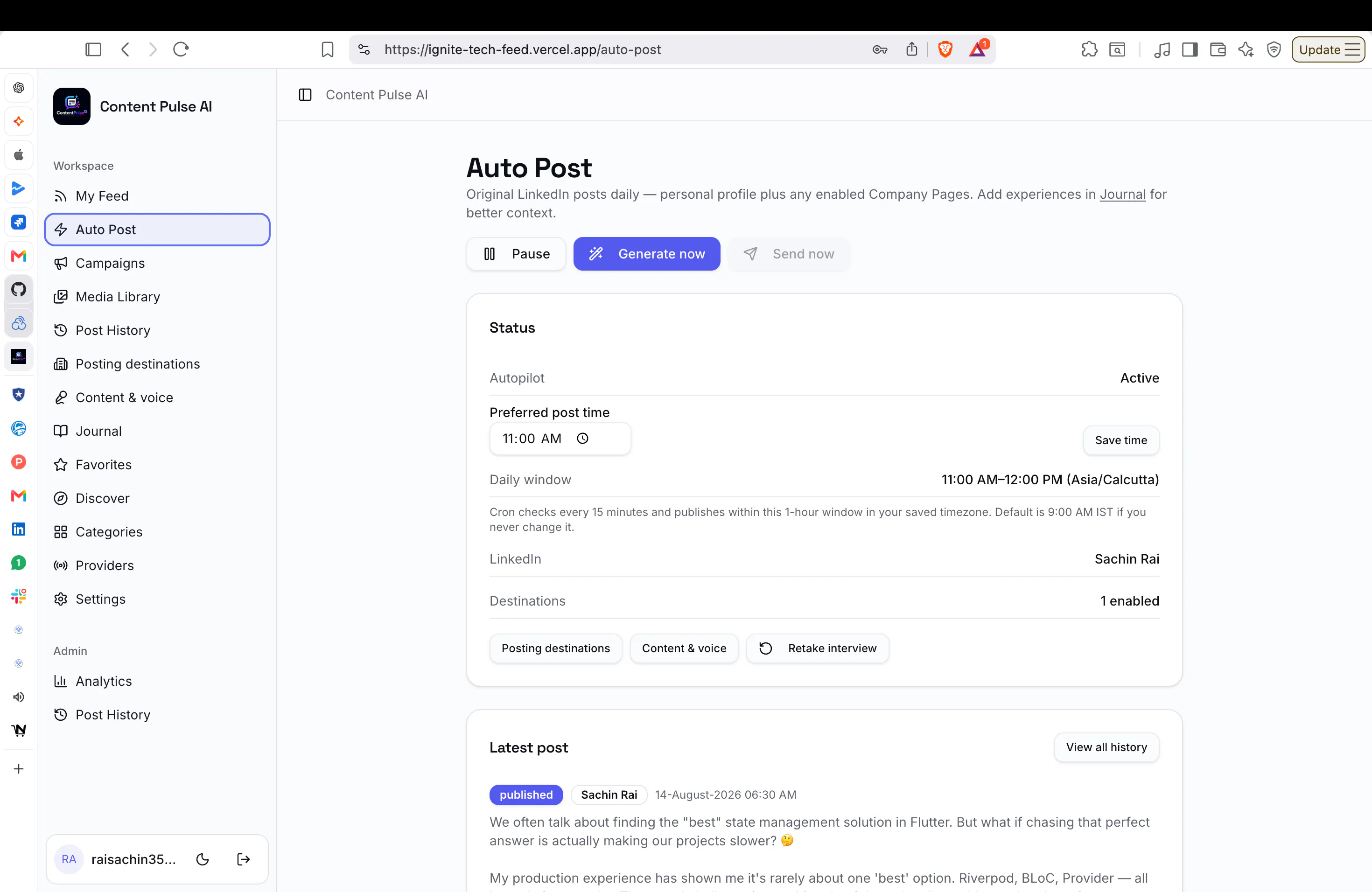
Task: Open the Journal sidebar item
Action: click(x=157, y=431)
